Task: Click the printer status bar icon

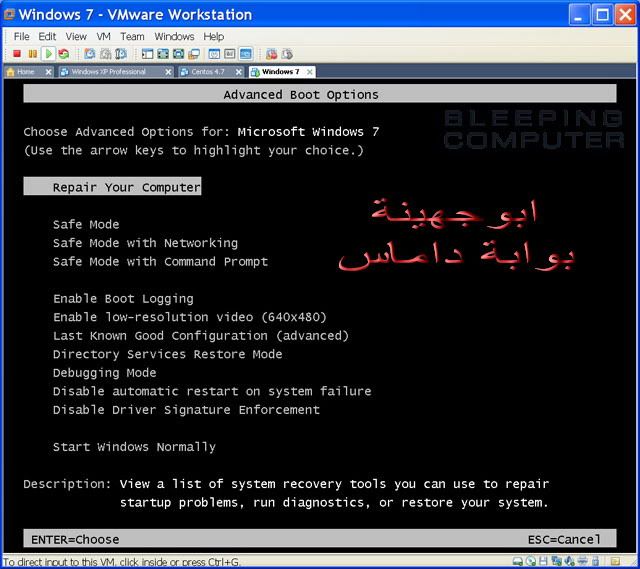Action: click(582, 561)
